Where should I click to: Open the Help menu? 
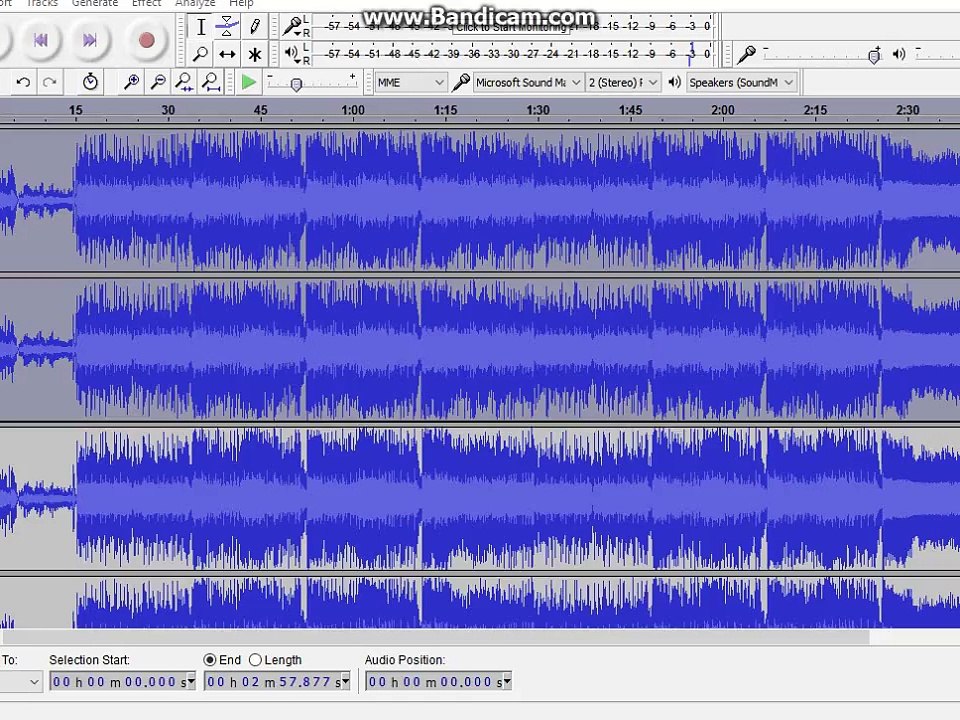click(x=241, y=3)
